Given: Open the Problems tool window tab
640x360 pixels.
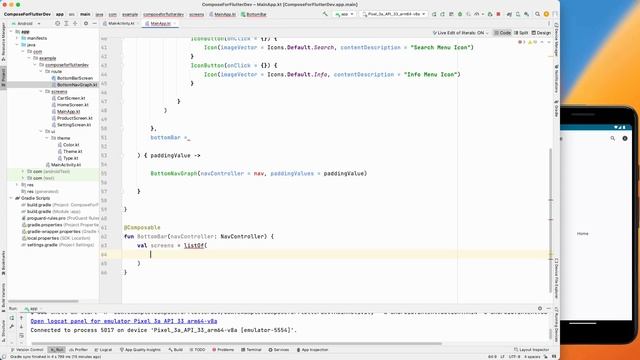Looking at the screenshot, I should click(x=223, y=350).
